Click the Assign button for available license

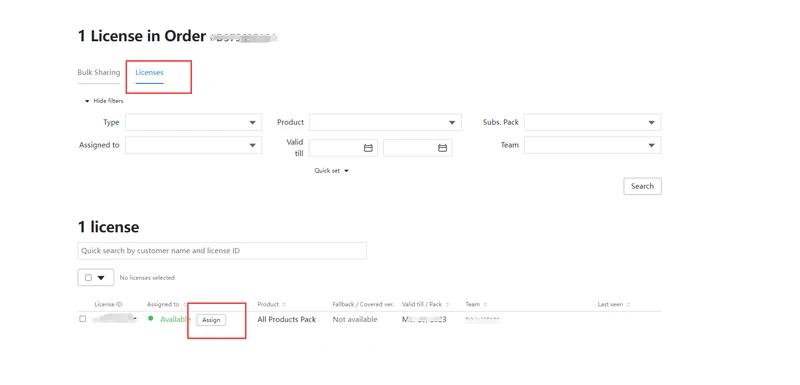pyautogui.click(x=211, y=320)
